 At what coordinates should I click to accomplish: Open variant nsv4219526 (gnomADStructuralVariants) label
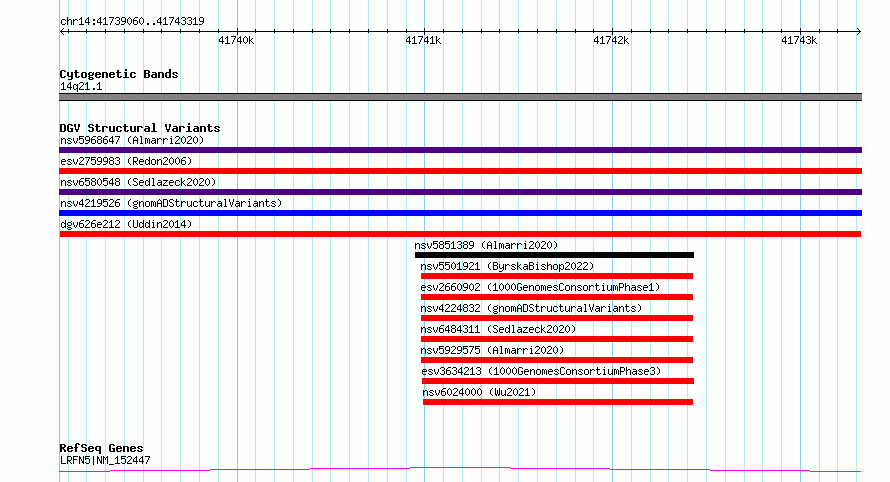pos(171,203)
